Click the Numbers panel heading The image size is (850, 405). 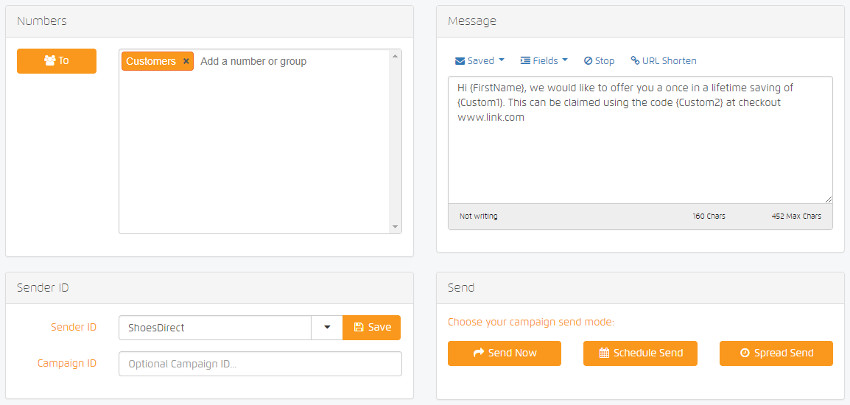[42, 21]
